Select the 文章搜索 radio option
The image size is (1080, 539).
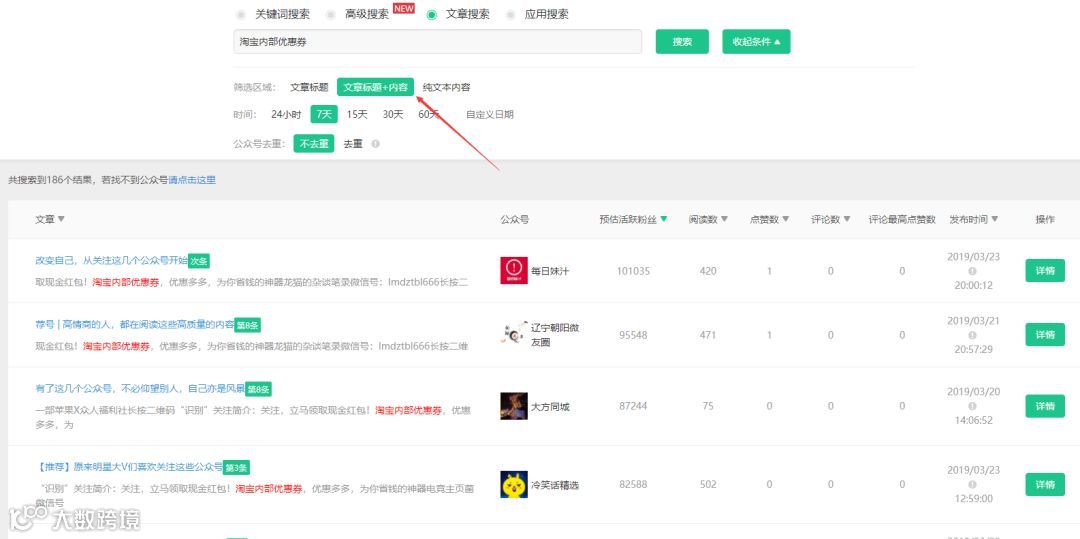click(x=432, y=14)
